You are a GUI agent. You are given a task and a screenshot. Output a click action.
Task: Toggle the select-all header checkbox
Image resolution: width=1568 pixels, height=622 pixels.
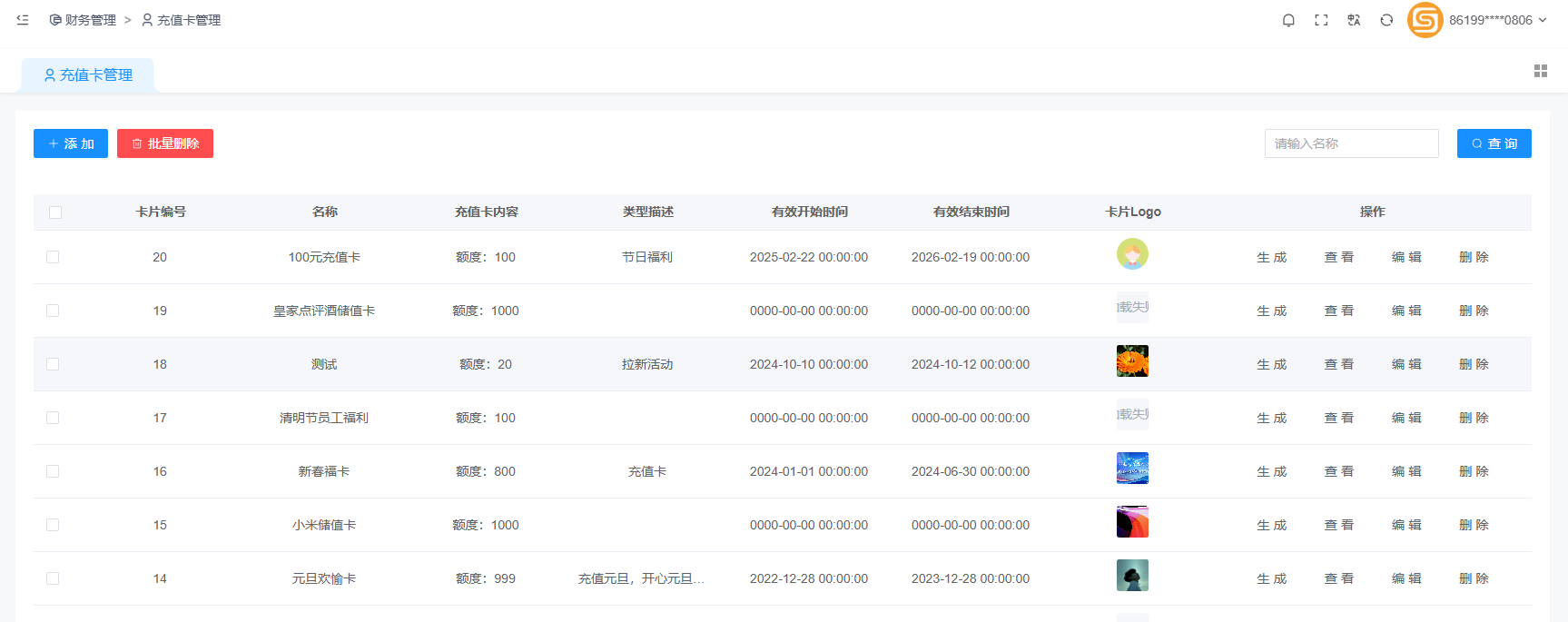point(55,212)
